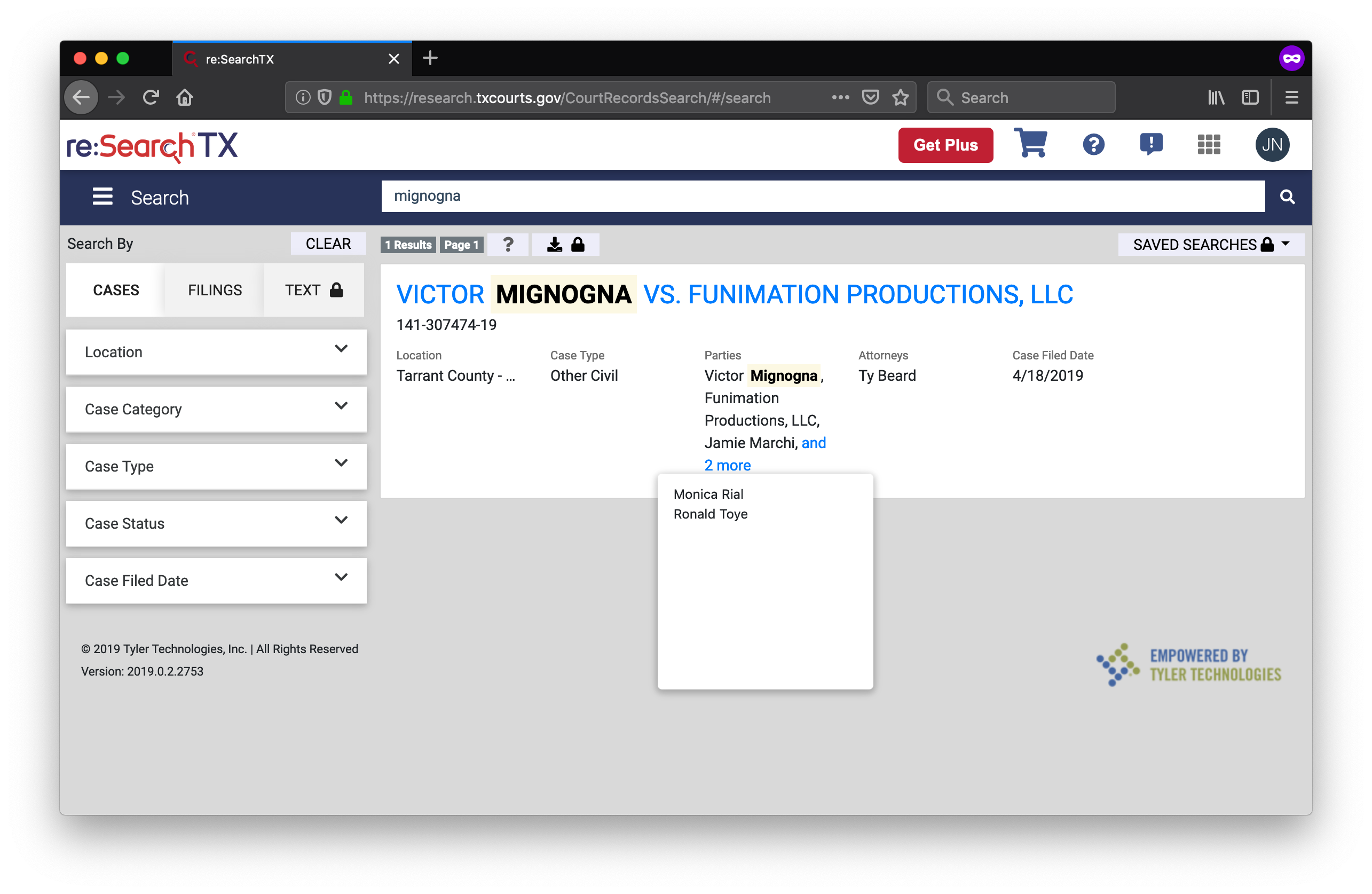Open help question mark in header
Screen dimensions: 1372x894
(x=1093, y=144)
